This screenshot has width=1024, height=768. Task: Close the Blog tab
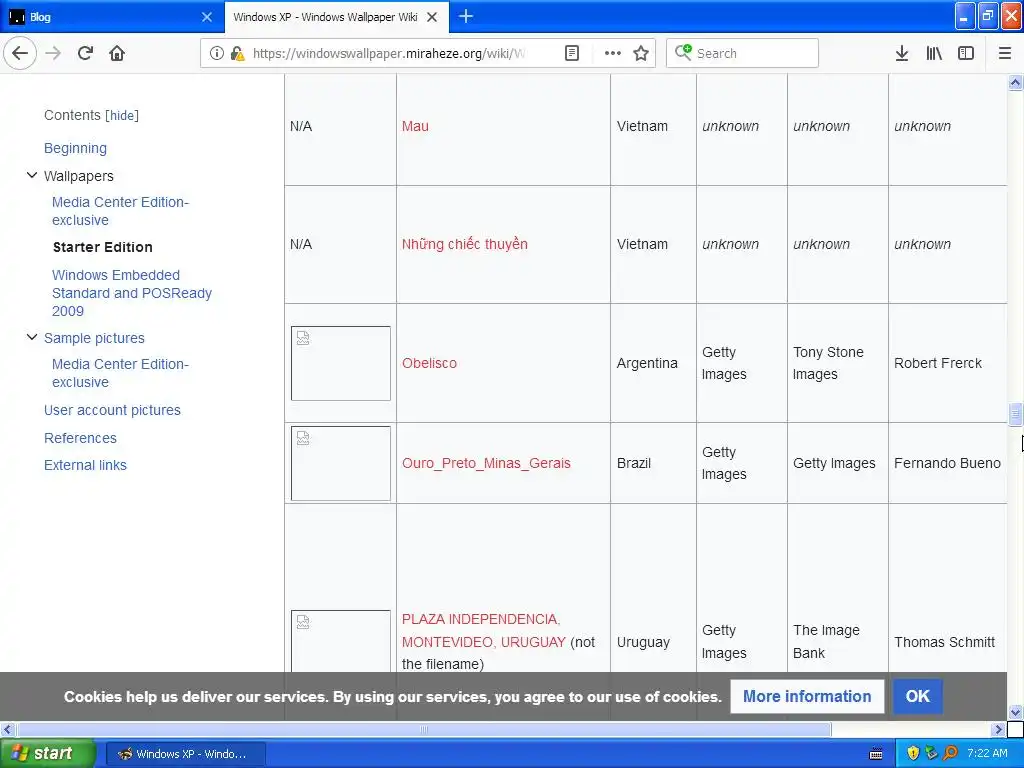point(207,17)
